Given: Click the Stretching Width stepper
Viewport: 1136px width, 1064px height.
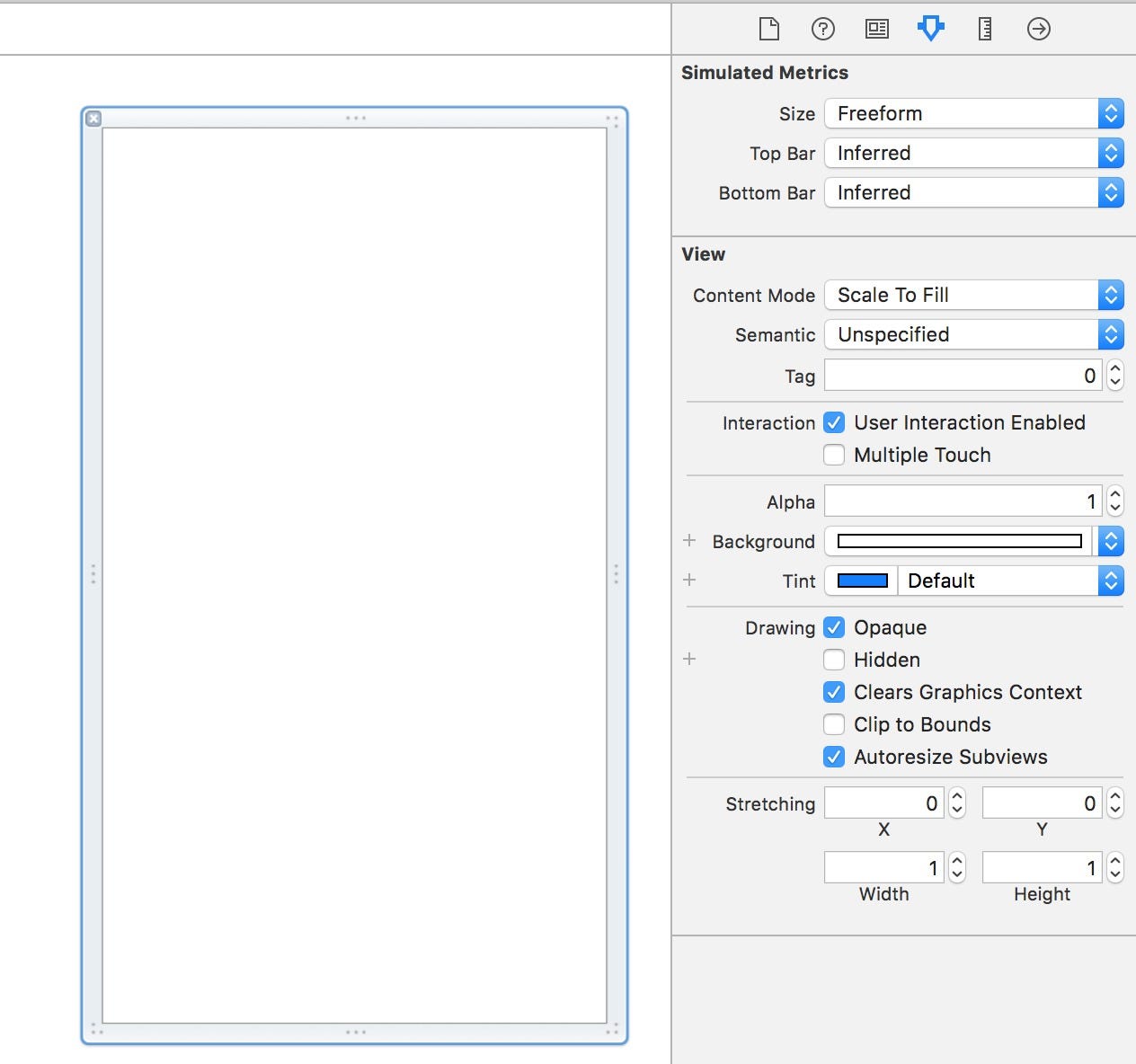Looking at the screenshot, I should coord(957,868).
